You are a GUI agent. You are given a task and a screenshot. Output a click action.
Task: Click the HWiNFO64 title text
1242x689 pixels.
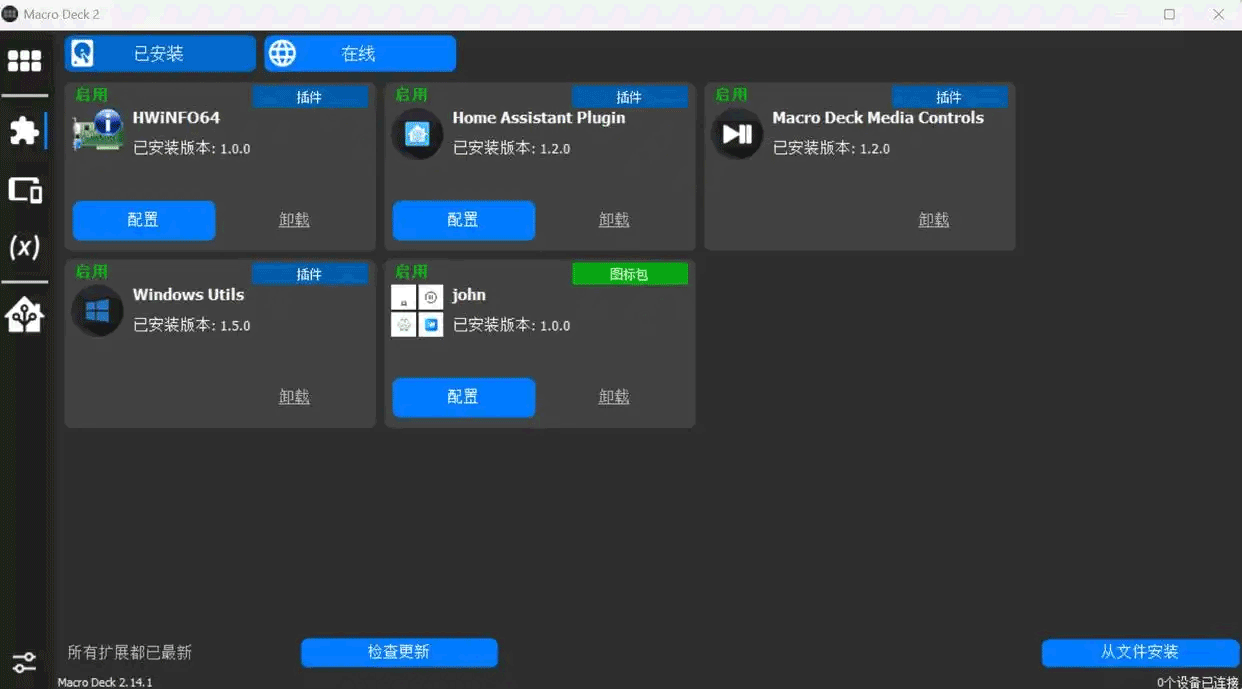[x=176, y=118]
